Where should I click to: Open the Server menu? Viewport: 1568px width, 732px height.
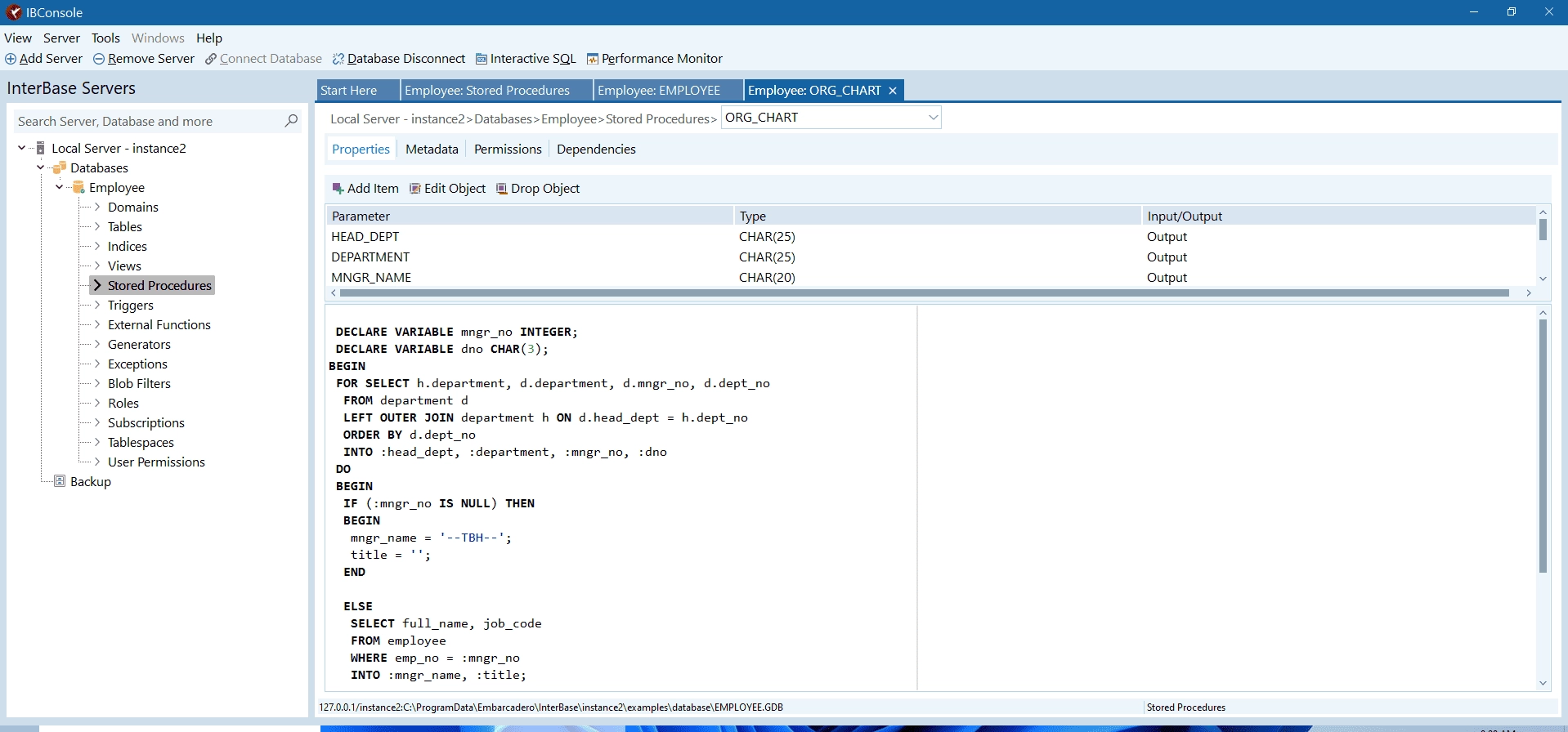tap(61, 38)
